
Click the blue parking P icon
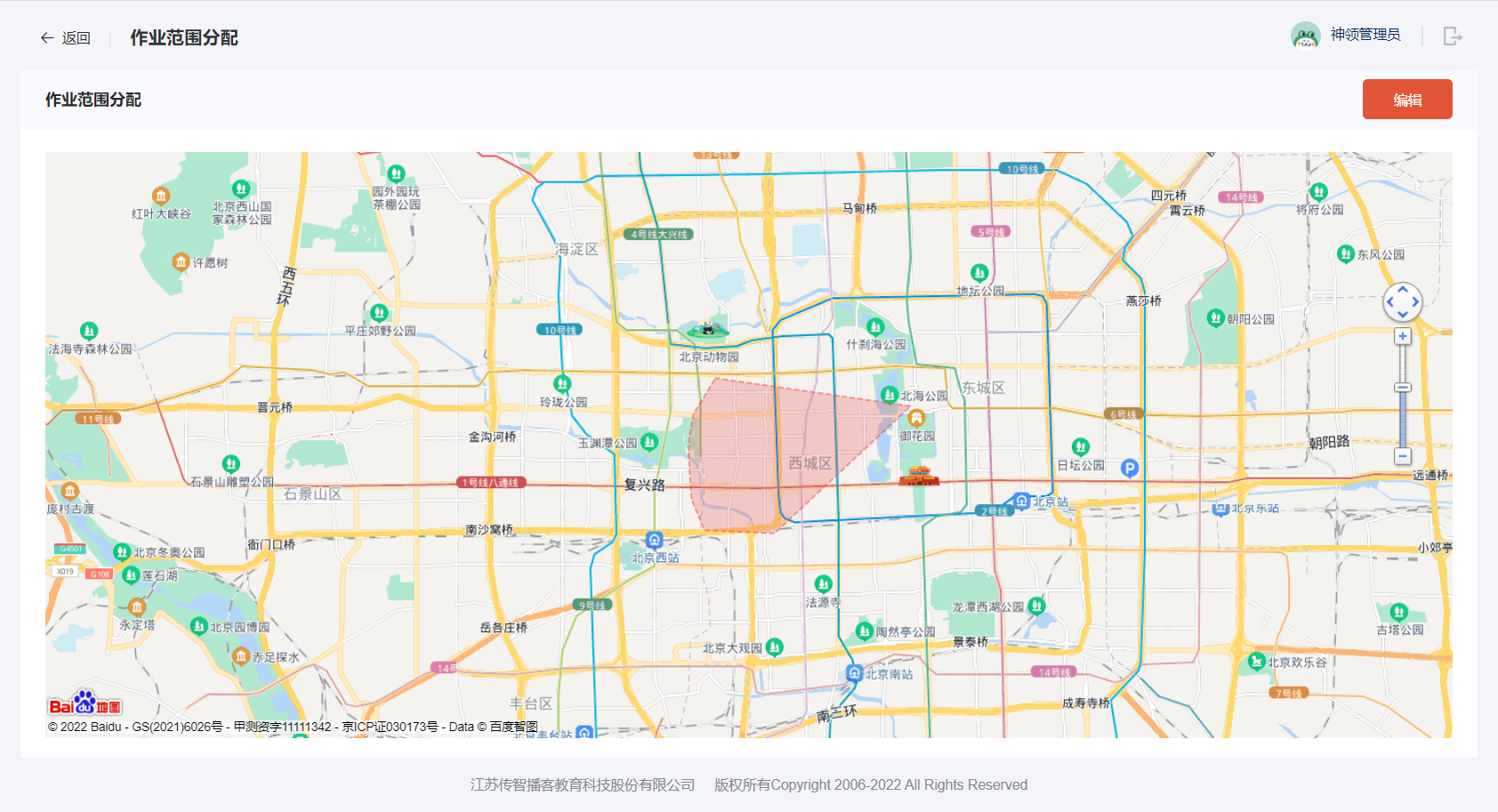pos(1130,468)
